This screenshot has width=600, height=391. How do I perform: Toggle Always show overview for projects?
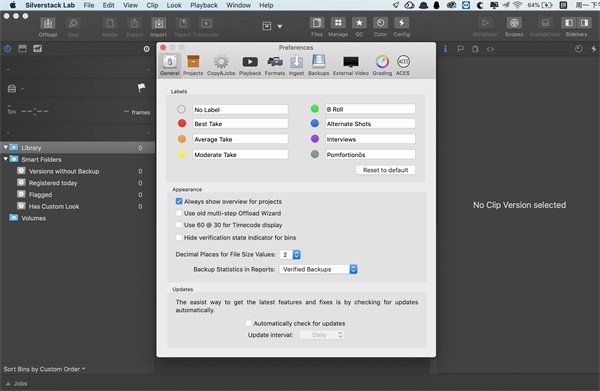(x=179, y=201)
